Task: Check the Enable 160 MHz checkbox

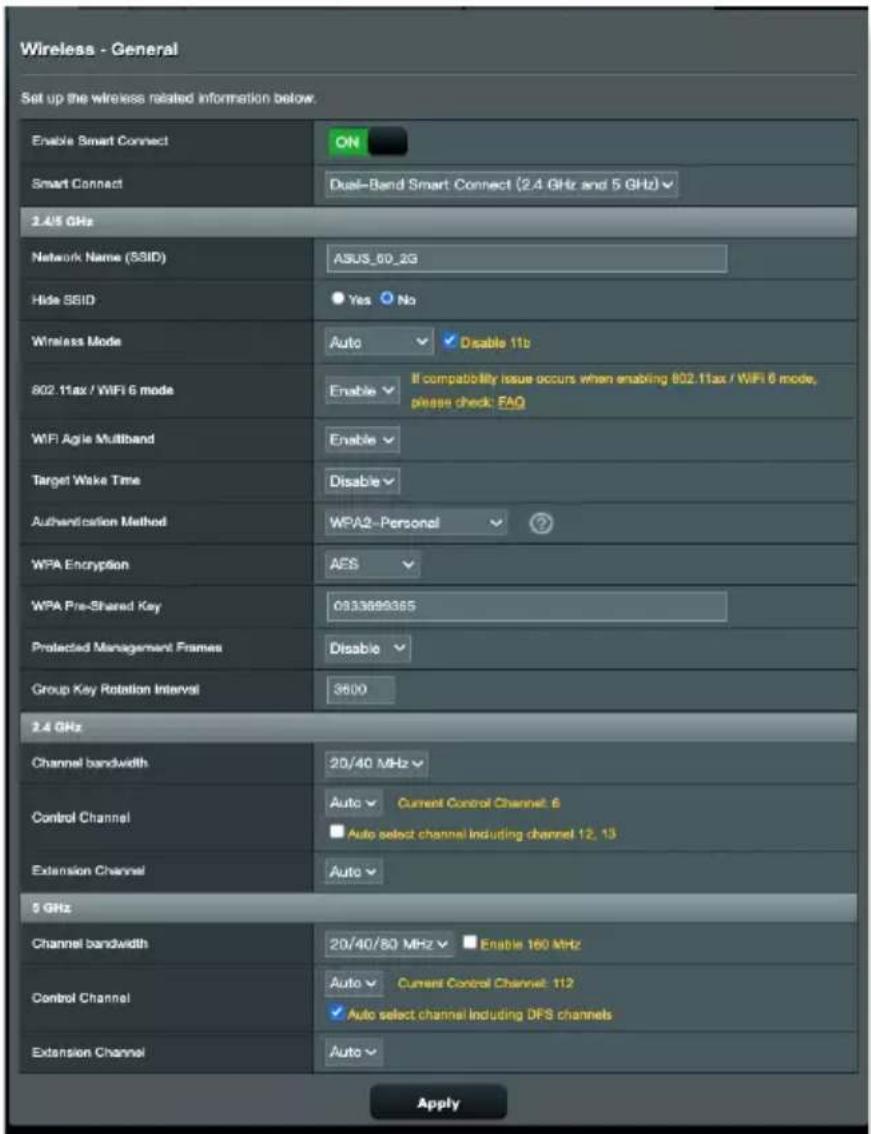Action: pos(470,942)
